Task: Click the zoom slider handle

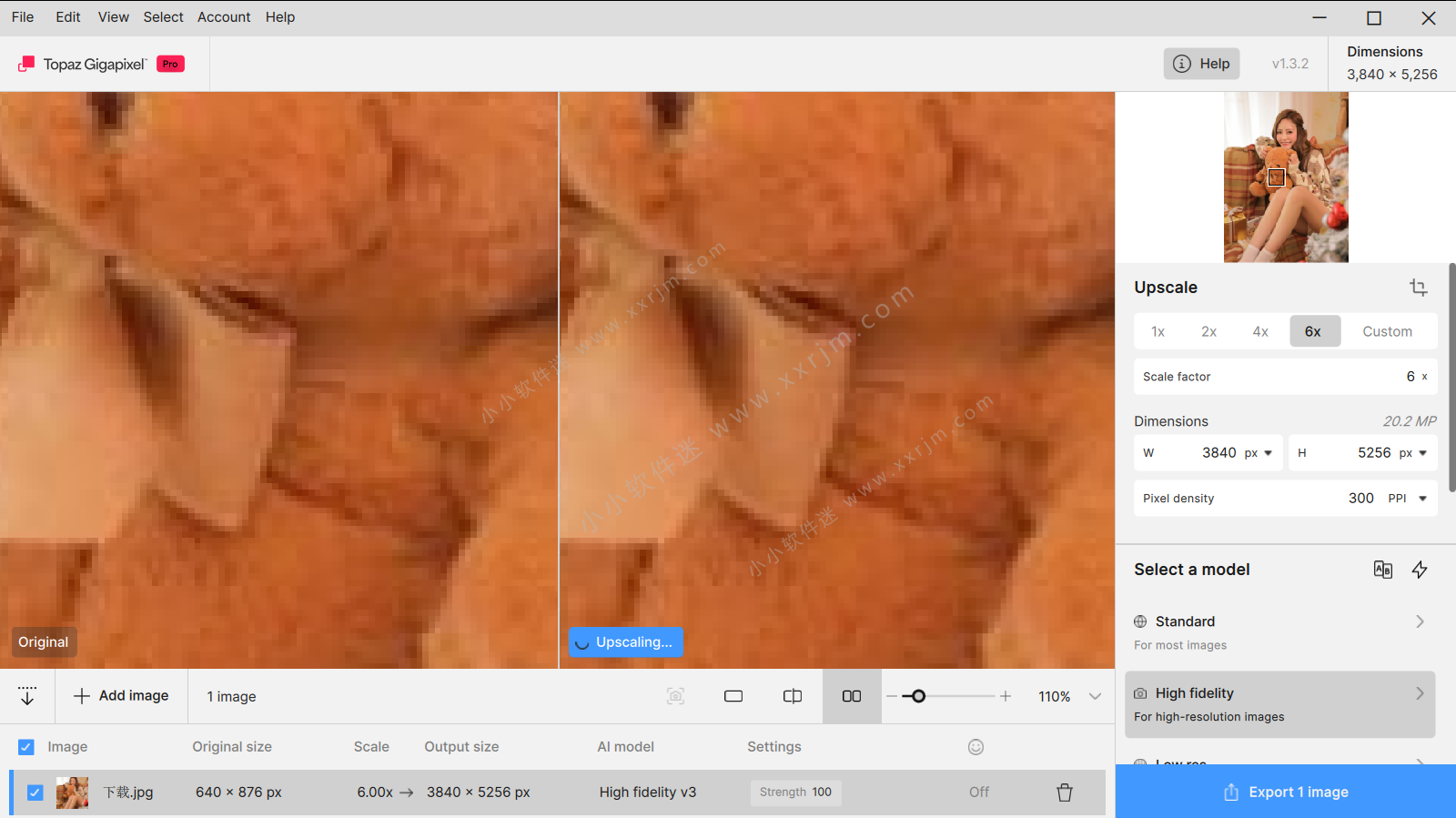Action: coord(918,696)
